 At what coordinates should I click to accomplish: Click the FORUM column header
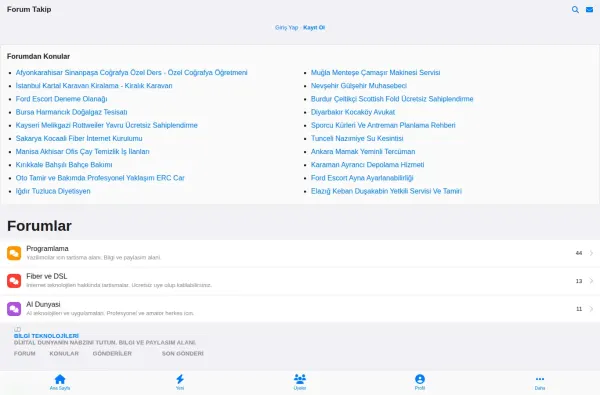[x=25, y=354]
